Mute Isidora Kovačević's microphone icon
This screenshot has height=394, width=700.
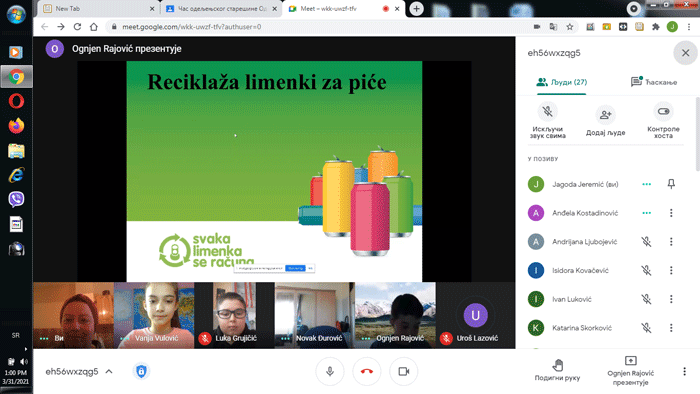(646, 270)
